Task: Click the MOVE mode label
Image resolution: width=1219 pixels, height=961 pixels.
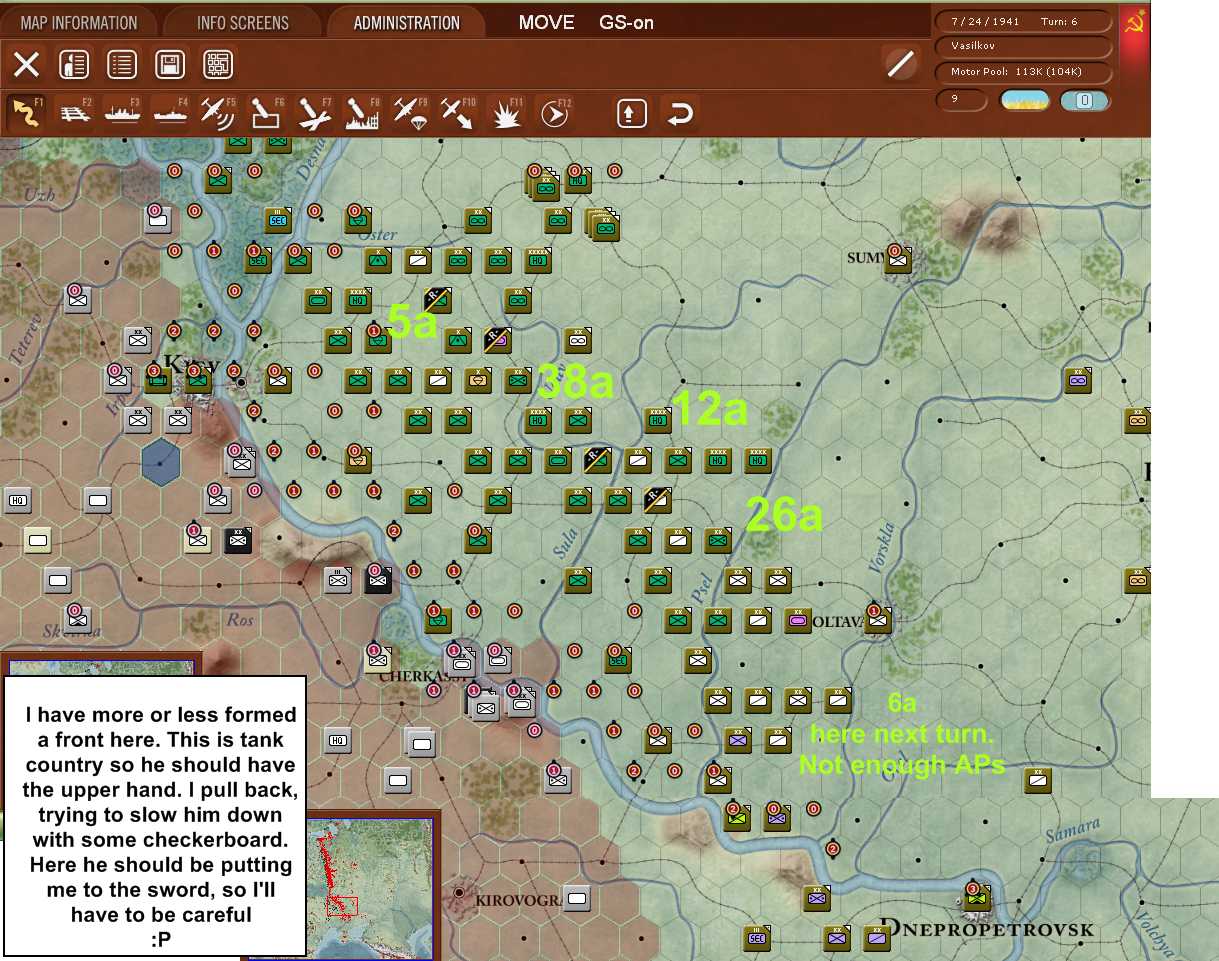Action: [547, 22]
